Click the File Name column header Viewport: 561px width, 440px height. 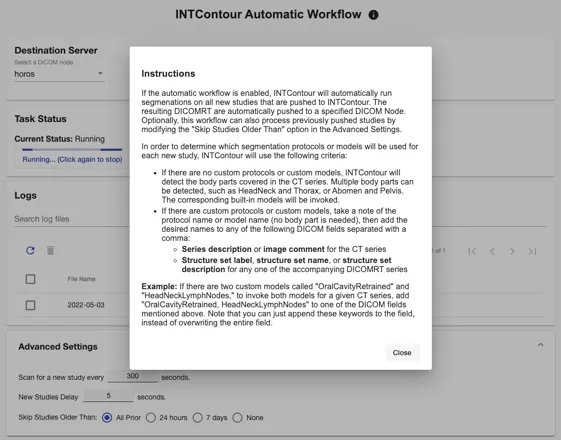(82, 279)
